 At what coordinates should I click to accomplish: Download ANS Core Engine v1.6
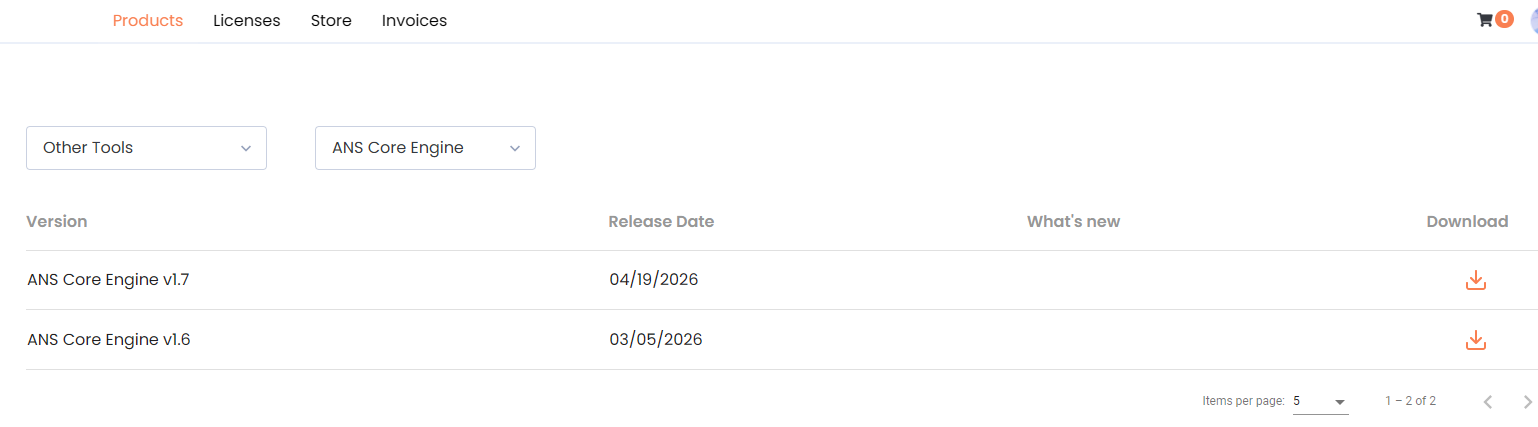[x=1475, y=340]
